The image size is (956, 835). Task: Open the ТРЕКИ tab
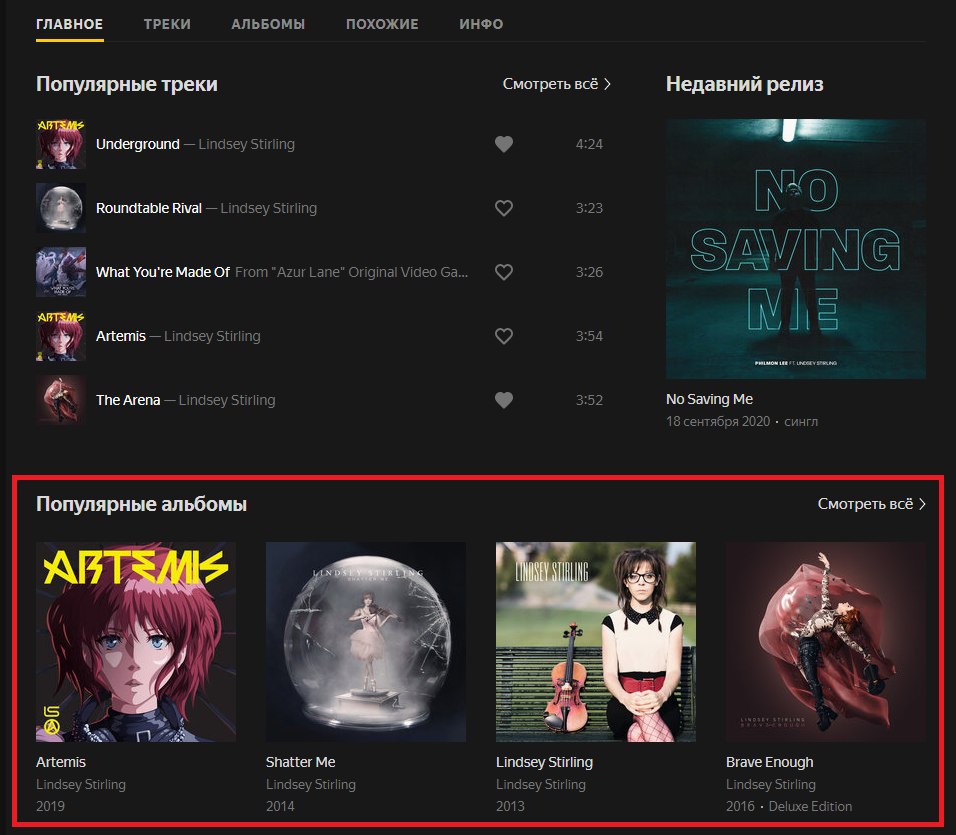[167, 24]
